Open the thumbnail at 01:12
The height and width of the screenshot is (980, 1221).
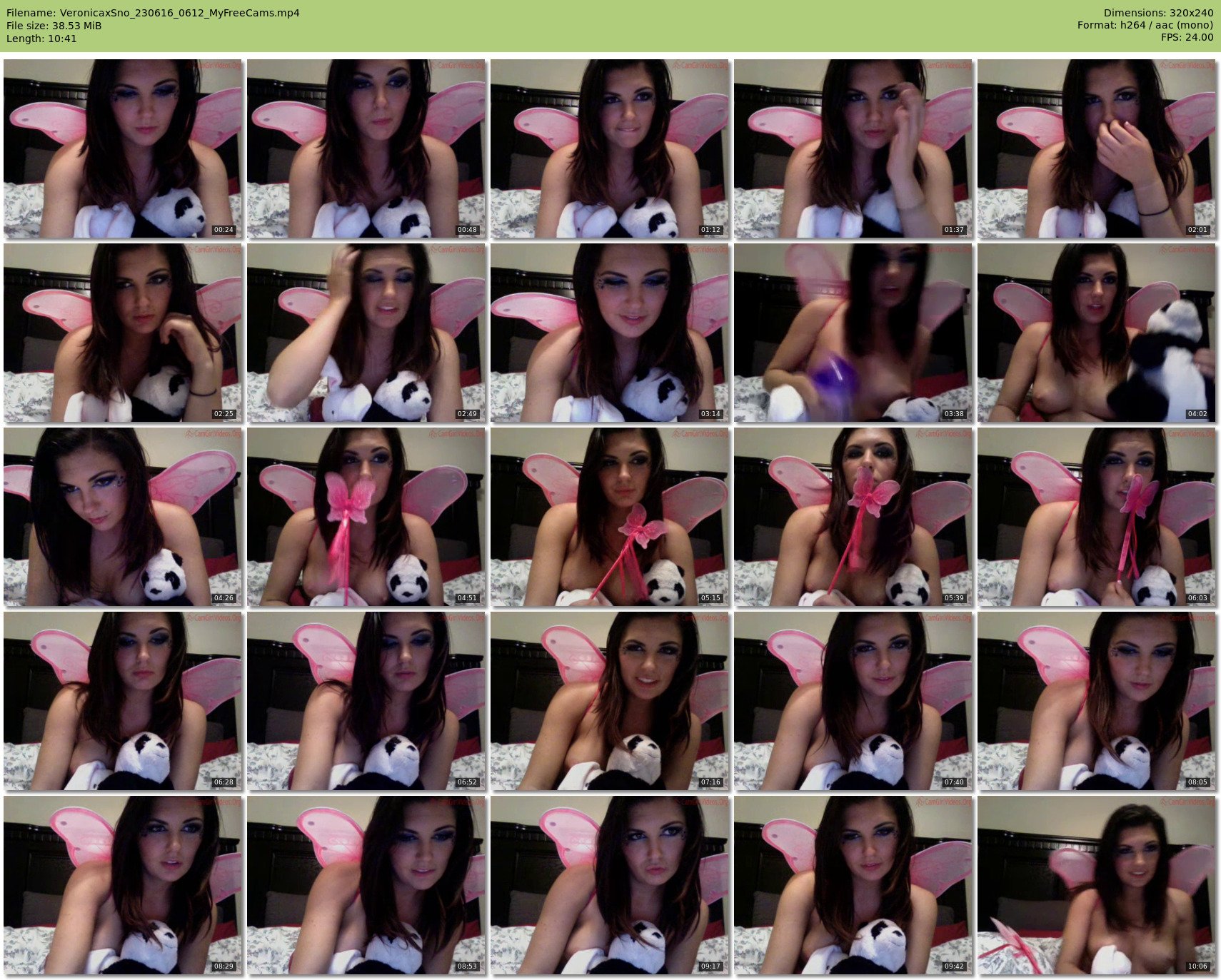tap(610, 148)
